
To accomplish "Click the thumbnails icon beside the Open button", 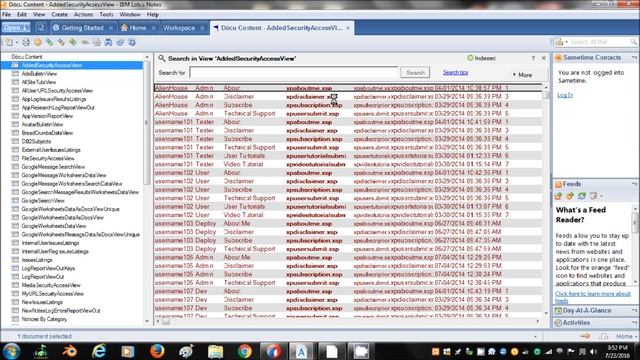I will [x=41, y=28].
